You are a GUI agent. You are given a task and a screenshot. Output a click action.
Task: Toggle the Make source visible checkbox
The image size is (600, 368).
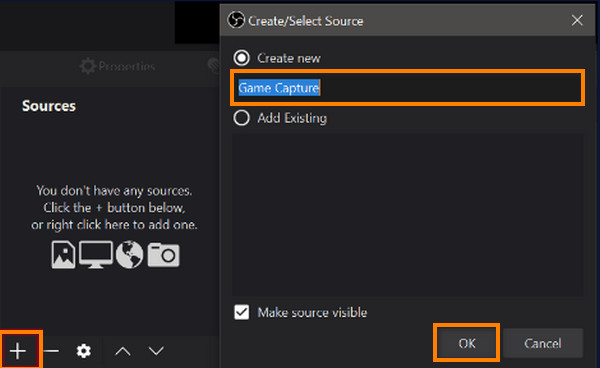click(x=241, y=312)
